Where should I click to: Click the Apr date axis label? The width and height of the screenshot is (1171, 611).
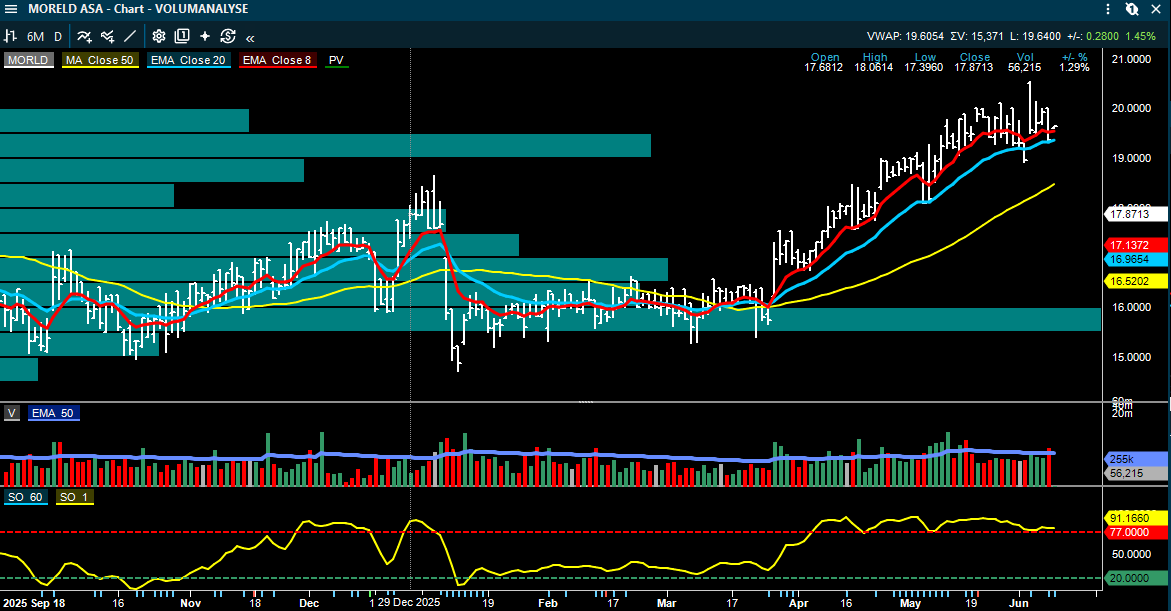[x=798, y=603]
